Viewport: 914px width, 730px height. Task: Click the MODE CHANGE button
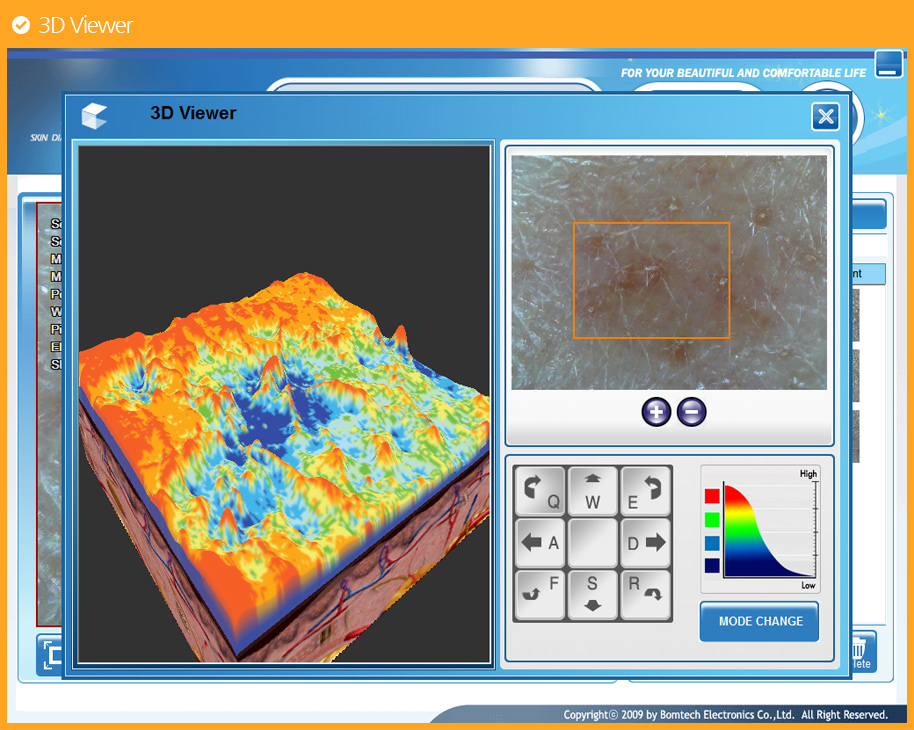point(759,621)
